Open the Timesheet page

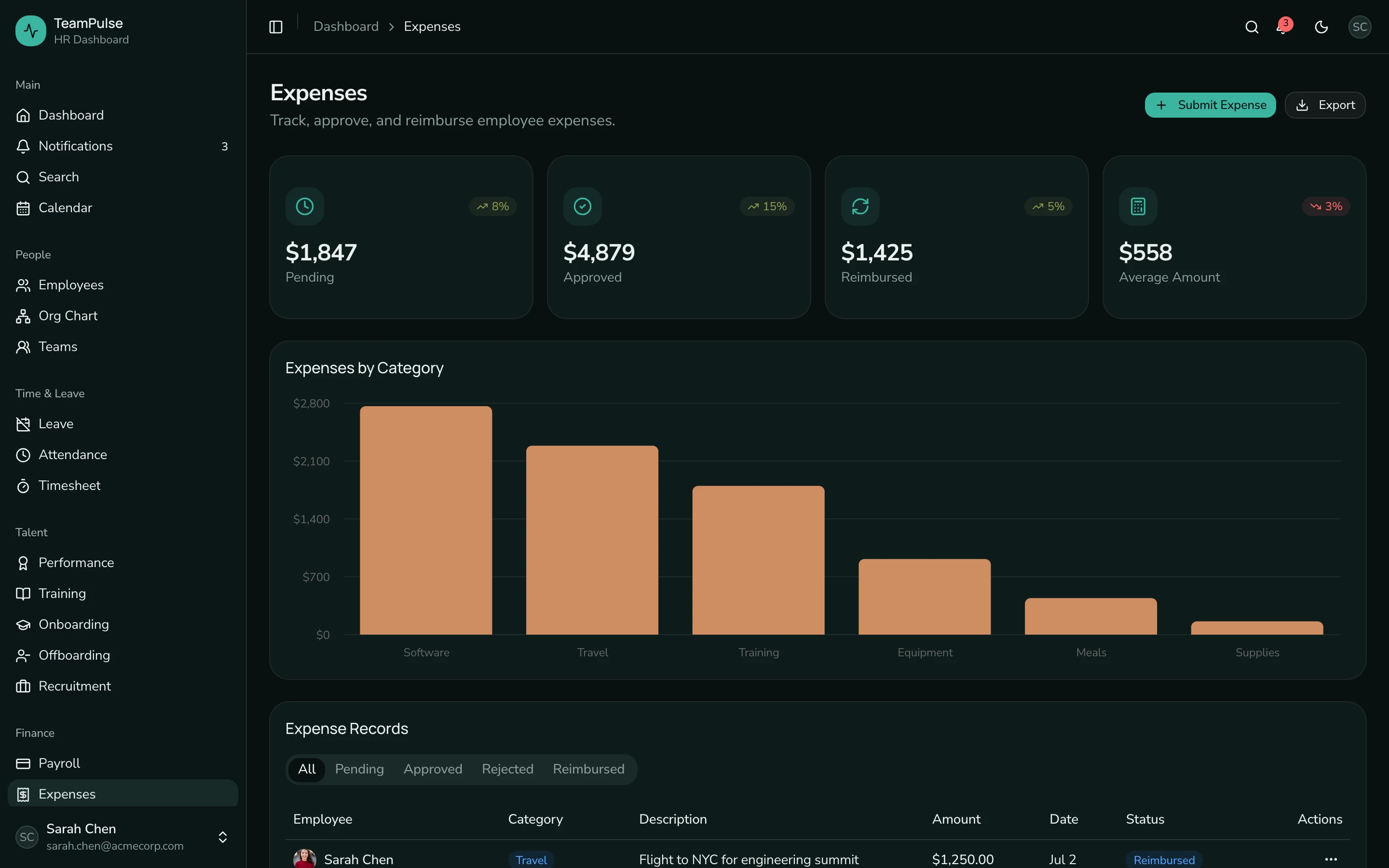pyautogui.click(x=123, y=486)
